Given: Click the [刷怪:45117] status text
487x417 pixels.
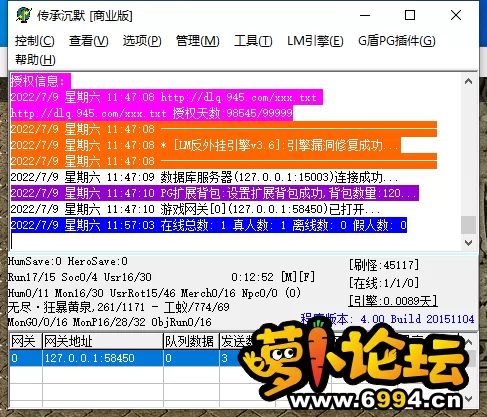Looking at the screenshot, I should coord(384,265).
